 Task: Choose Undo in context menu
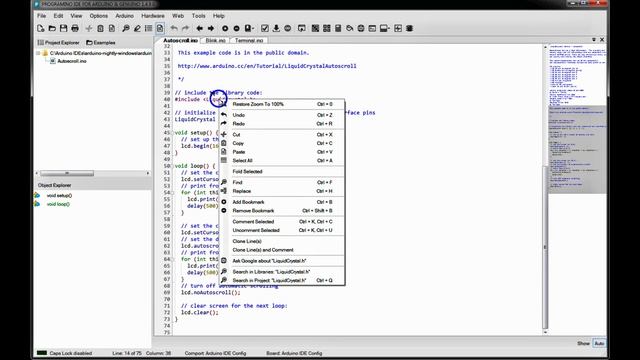point(282,115)
